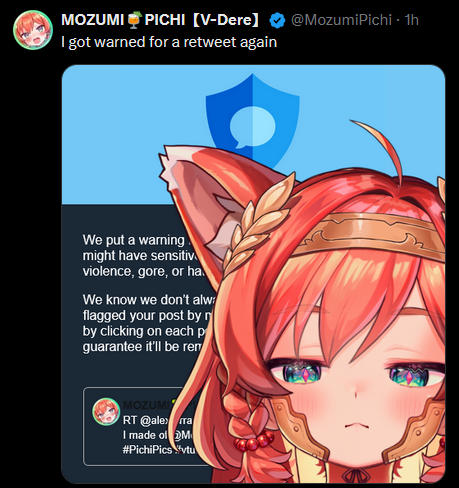Open the MOZUMI PICHI [V-Dere] display name

coord(160,20)
